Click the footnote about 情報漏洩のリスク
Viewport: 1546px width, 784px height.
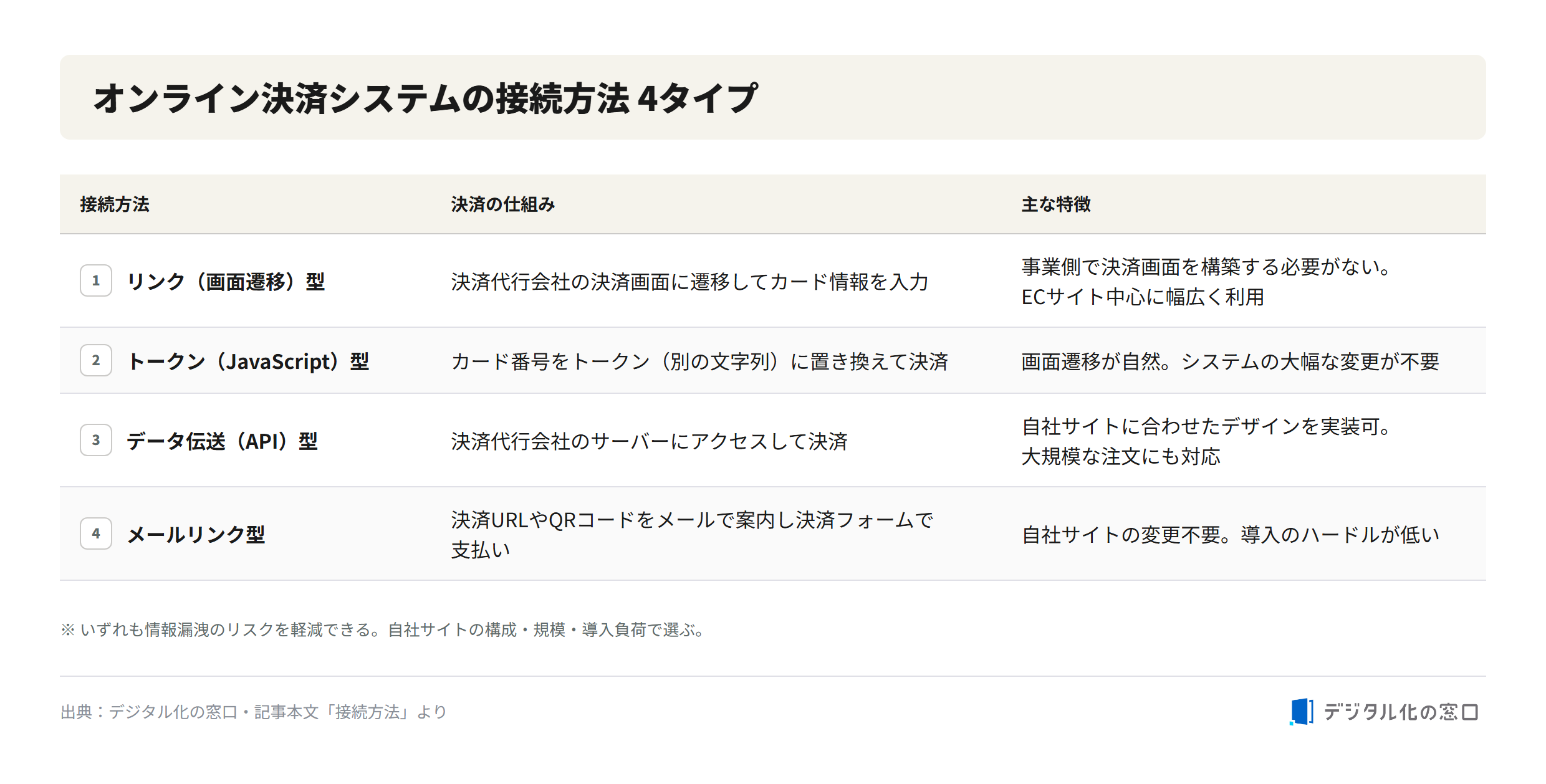(383, 629)
